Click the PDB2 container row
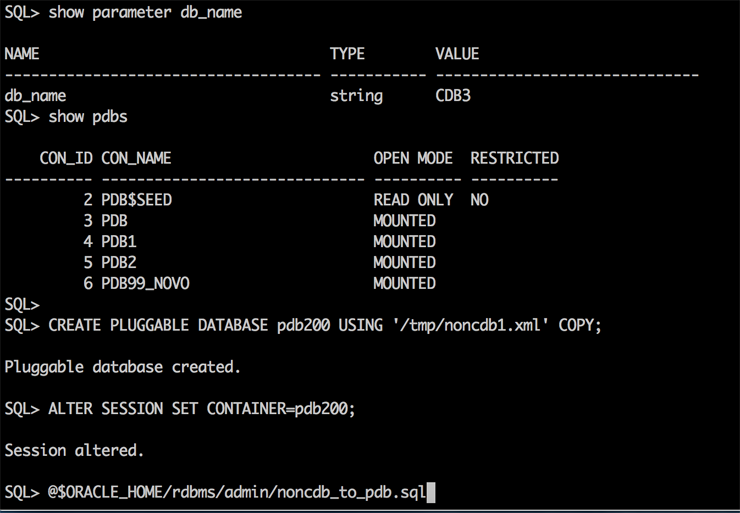 point(119,263)
